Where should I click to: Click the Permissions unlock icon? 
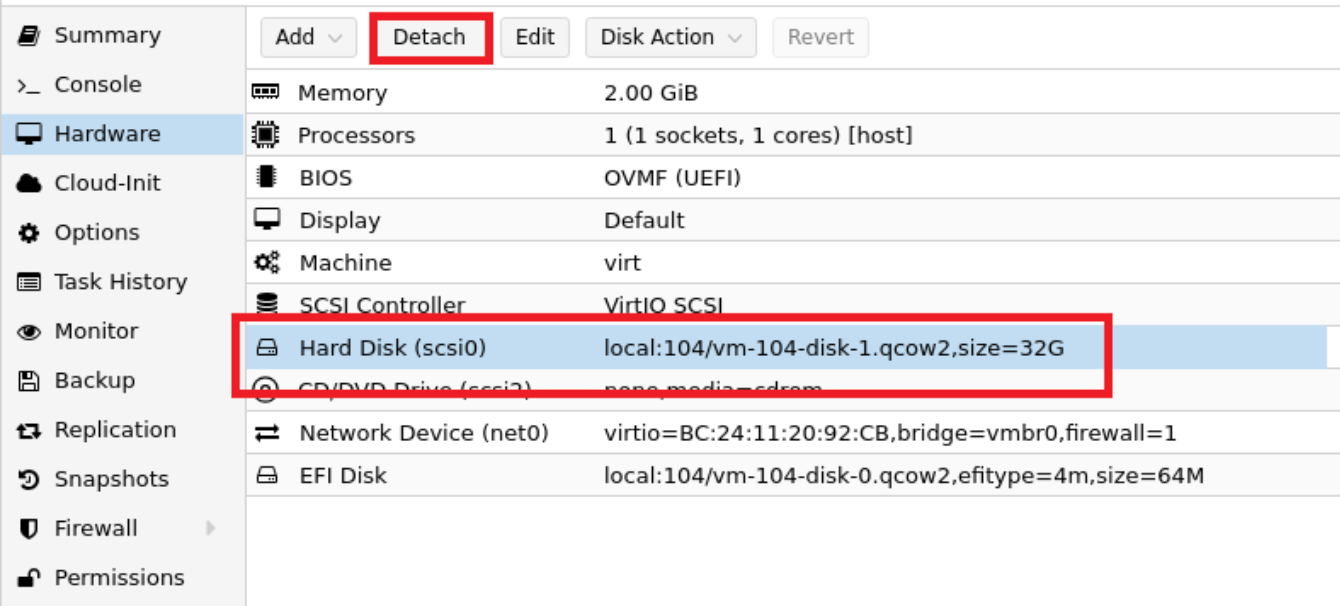coord(29,578)
